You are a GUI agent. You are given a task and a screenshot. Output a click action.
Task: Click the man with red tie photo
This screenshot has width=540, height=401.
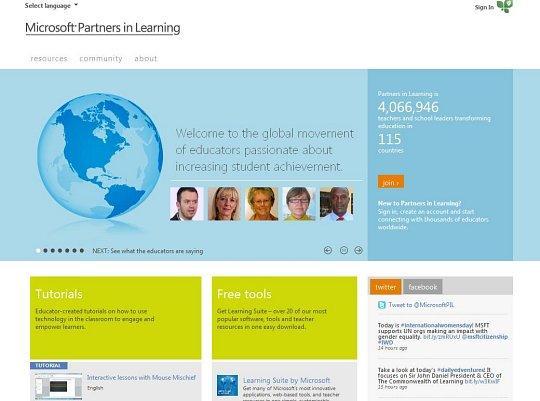[336, 204]
